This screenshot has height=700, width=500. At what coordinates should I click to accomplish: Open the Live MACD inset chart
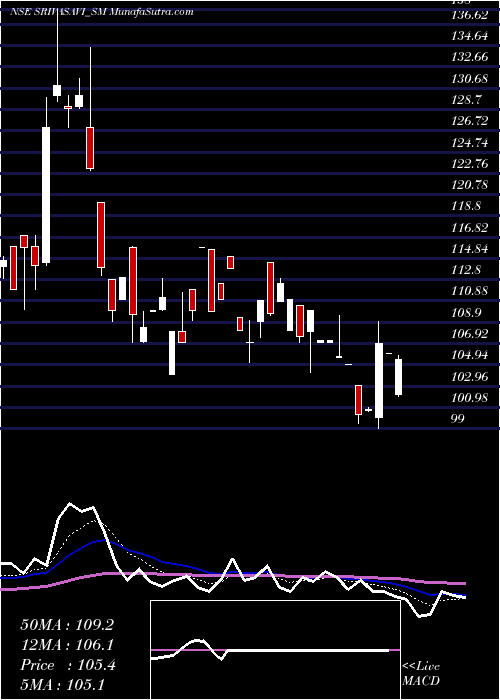[275, 650]
